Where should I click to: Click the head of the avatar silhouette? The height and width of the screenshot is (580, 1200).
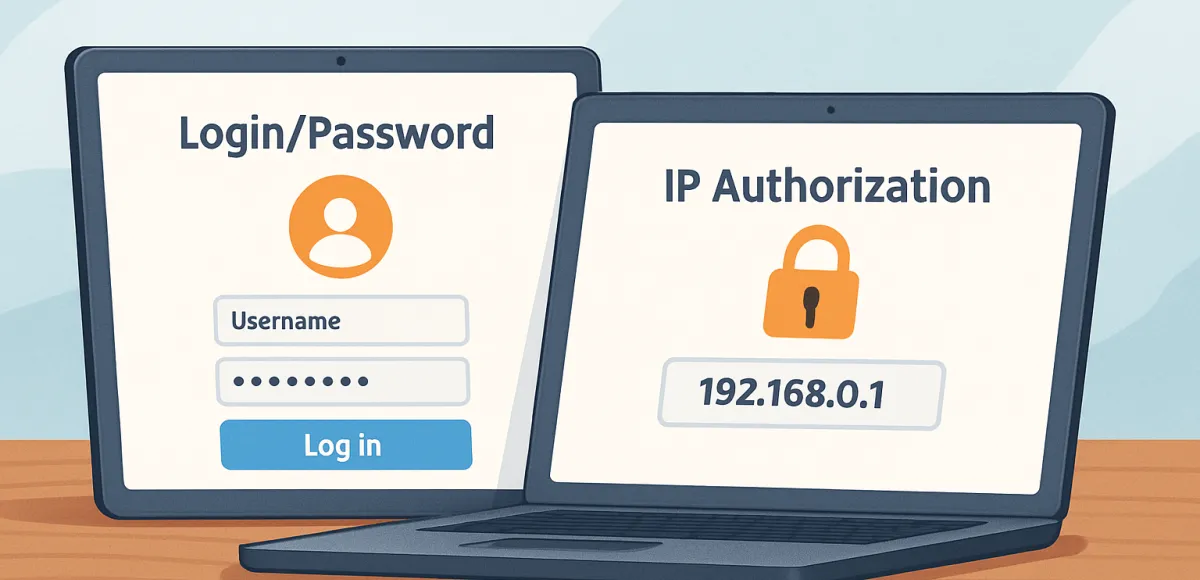(x=341, y=216)
